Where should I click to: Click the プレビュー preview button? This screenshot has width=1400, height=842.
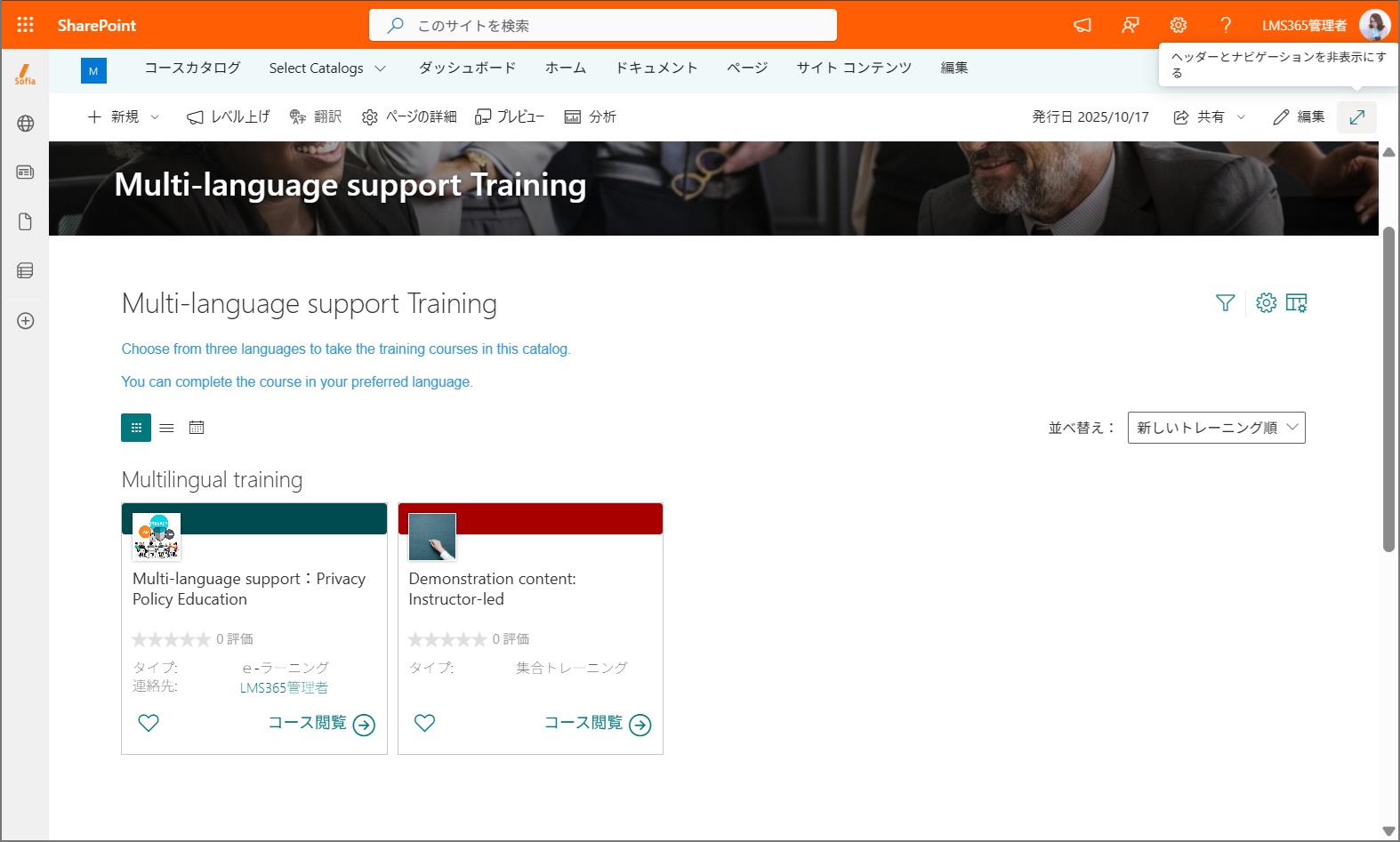pyautogui.click(x=510, y=116)
